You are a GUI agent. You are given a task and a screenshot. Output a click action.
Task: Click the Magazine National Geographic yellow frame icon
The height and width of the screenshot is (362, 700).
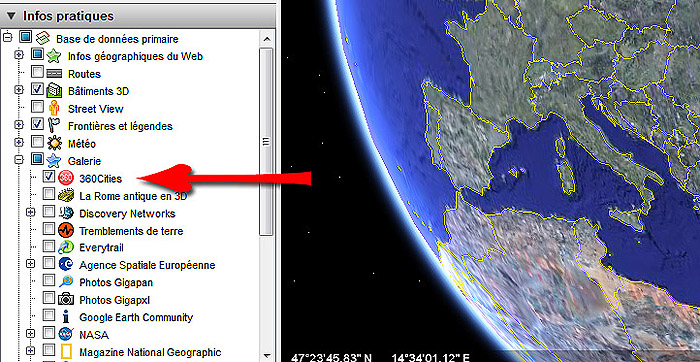point(66,352)
